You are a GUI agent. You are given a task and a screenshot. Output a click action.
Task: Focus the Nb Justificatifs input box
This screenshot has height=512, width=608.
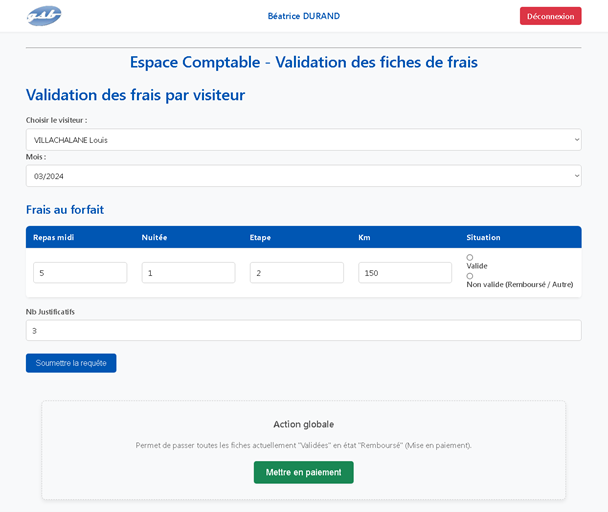coord(303,330)
